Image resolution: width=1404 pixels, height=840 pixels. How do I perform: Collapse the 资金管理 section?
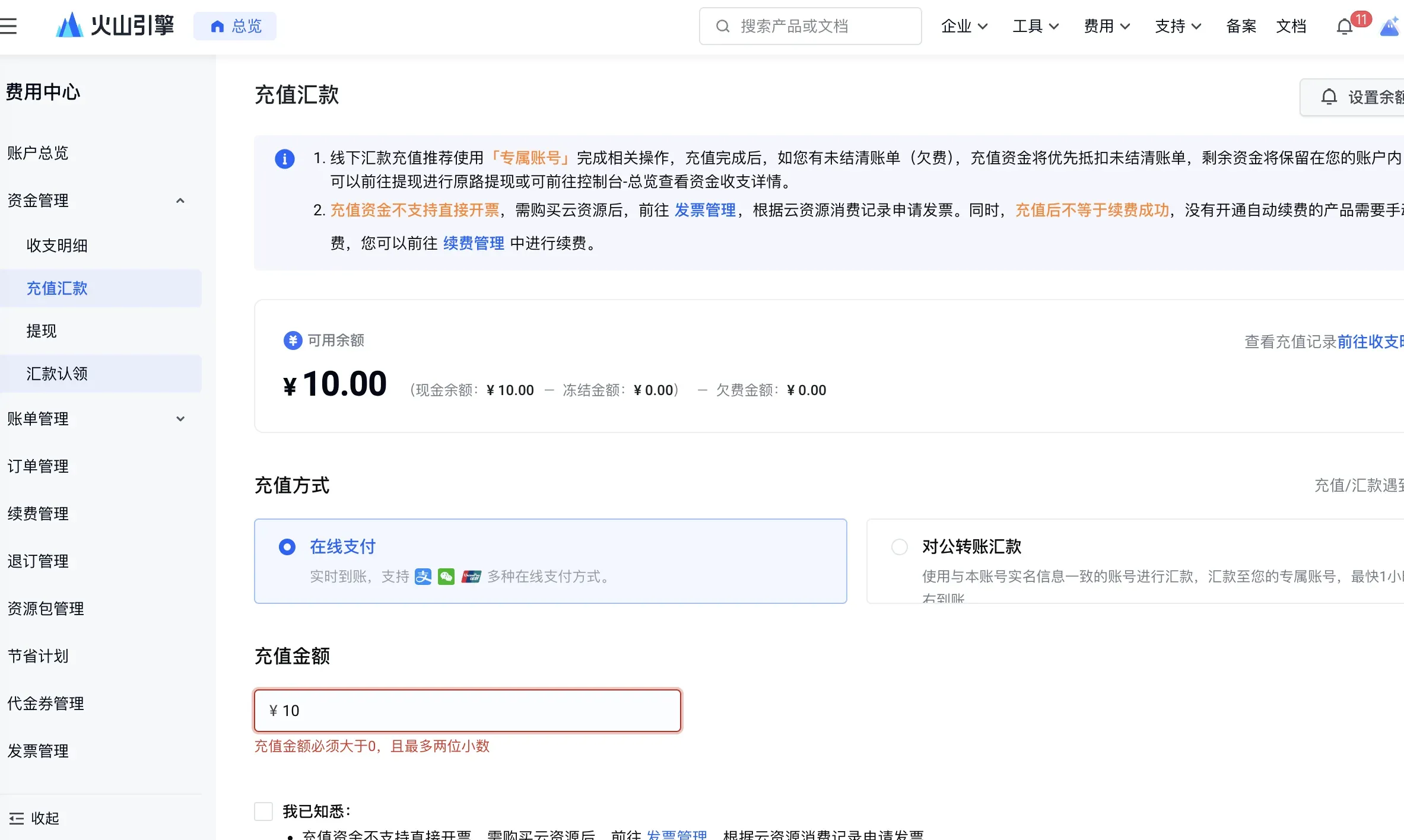tap(180, 201)
